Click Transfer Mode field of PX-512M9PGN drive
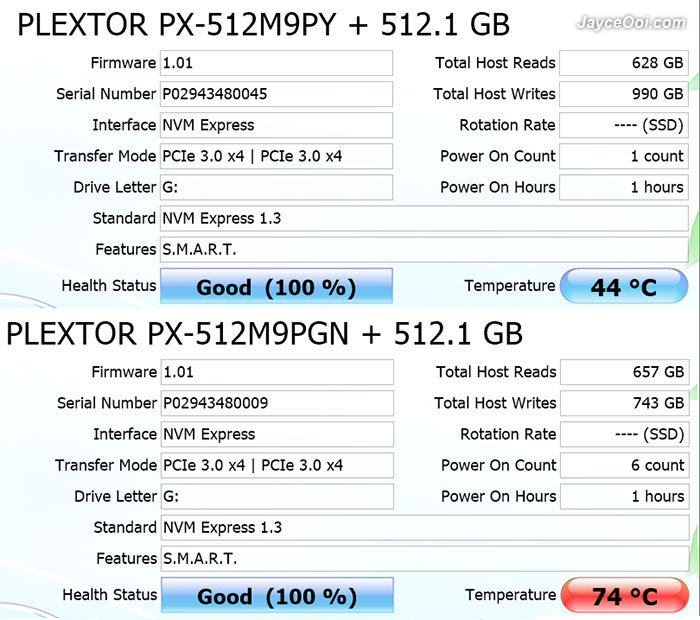The image size is (700, 620). point(277,465)
